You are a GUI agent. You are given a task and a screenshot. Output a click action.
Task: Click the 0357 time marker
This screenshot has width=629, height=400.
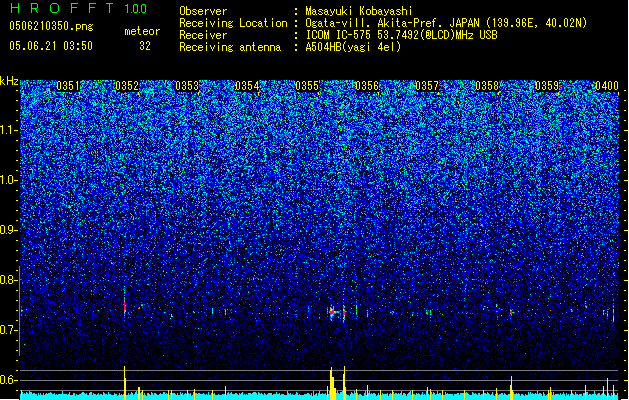point(427,86)
